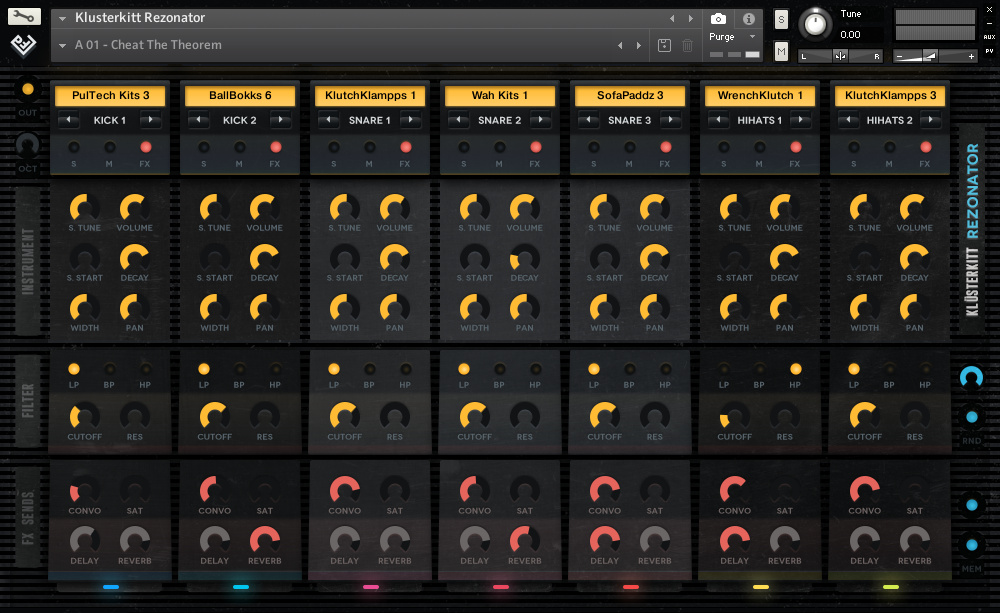
Task: Select LP filter on HIHATS 1
Action: (x=724, y=369)
